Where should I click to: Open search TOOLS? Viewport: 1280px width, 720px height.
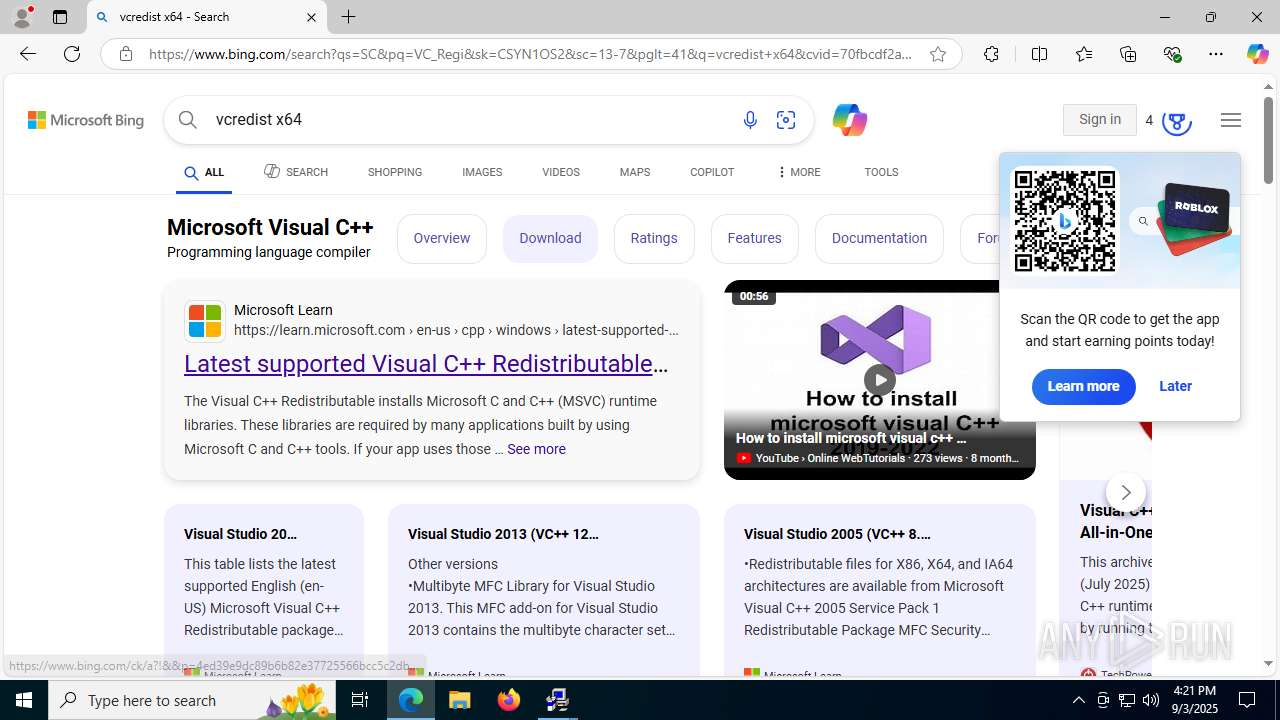tap(881, 172)
